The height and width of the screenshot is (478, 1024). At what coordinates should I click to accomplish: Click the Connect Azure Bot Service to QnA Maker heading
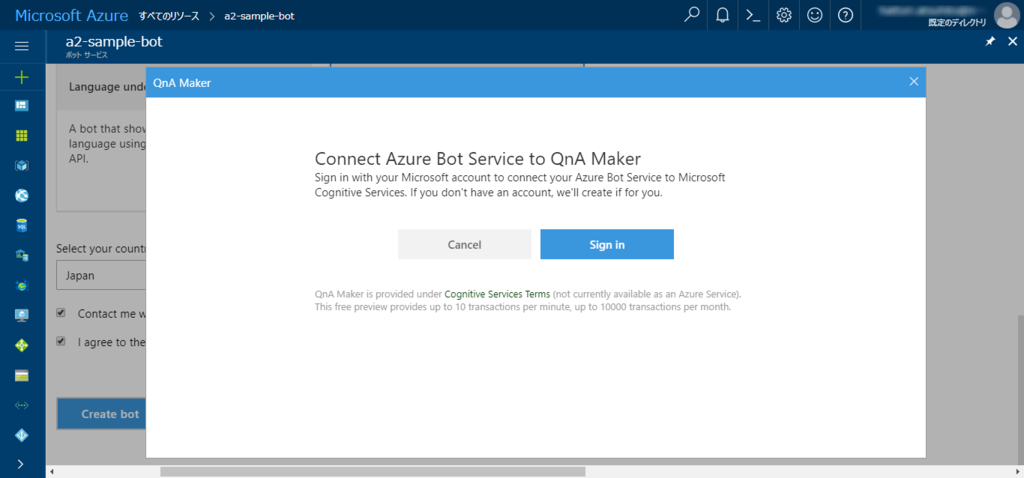point(478,159)
